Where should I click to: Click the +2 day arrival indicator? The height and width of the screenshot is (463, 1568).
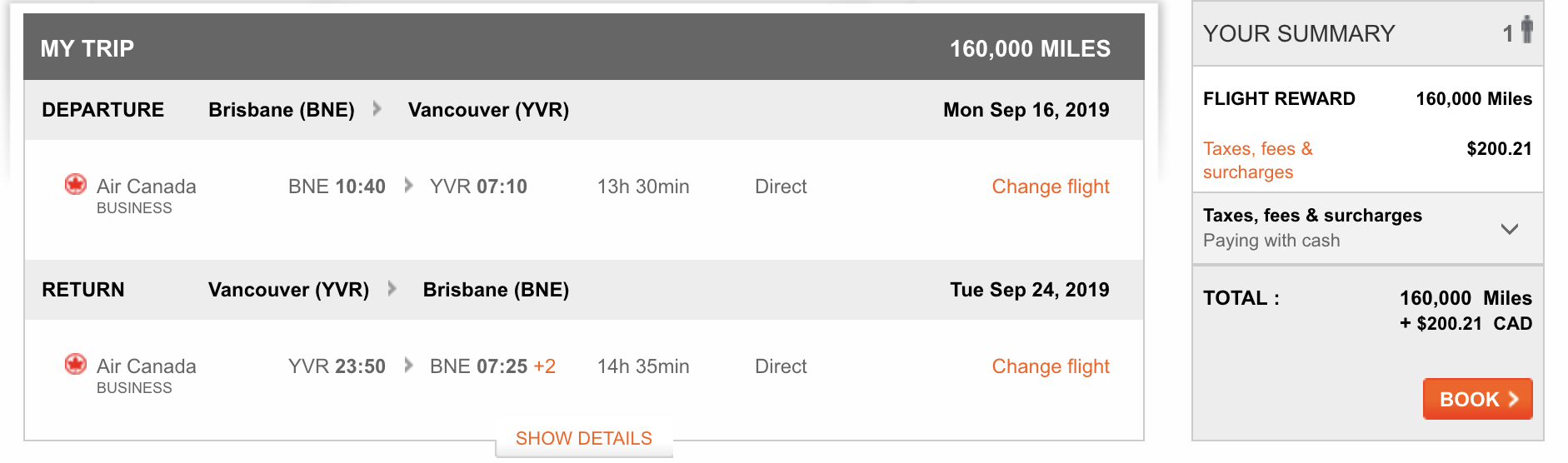(545, 366)
